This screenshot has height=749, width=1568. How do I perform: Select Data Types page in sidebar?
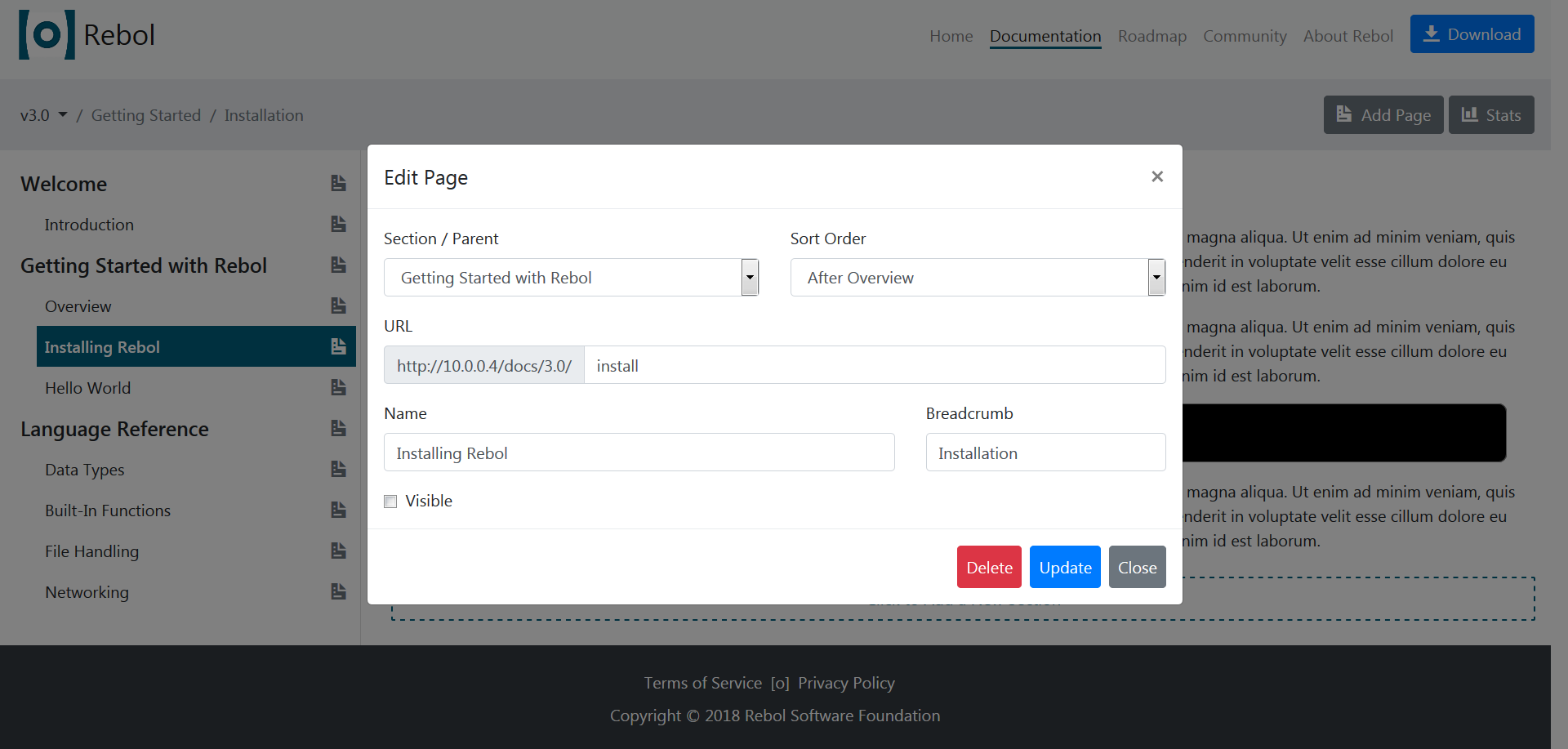click(85, 470)
